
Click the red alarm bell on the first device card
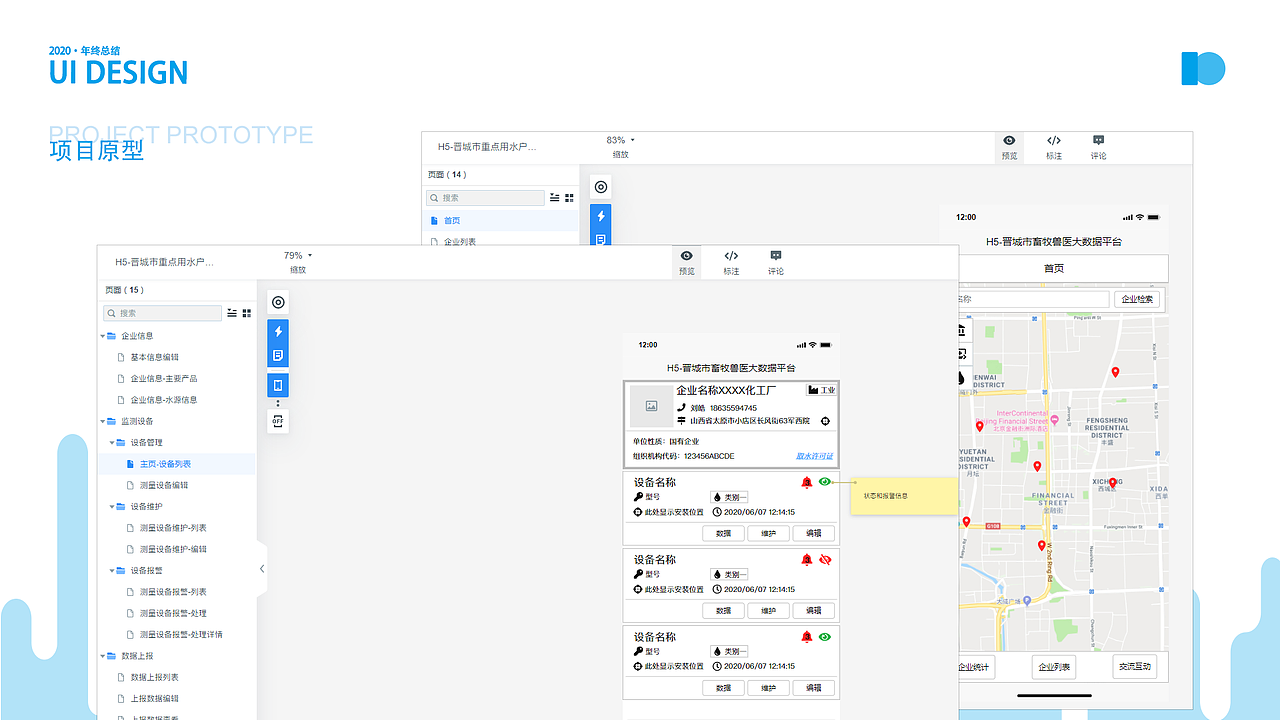coord(807,482)
